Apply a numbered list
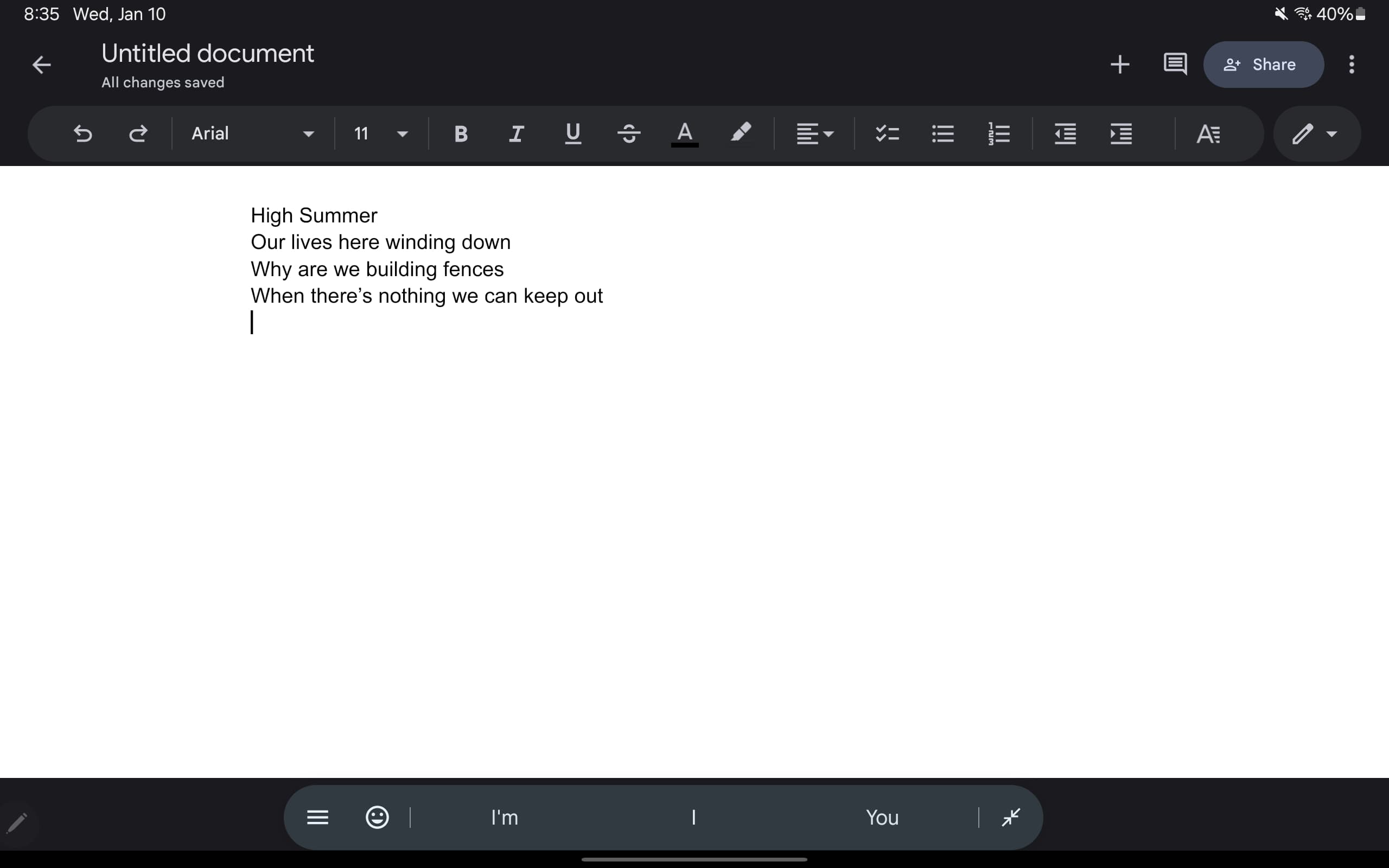1389x868 pixels. (x=1000, y=133)
